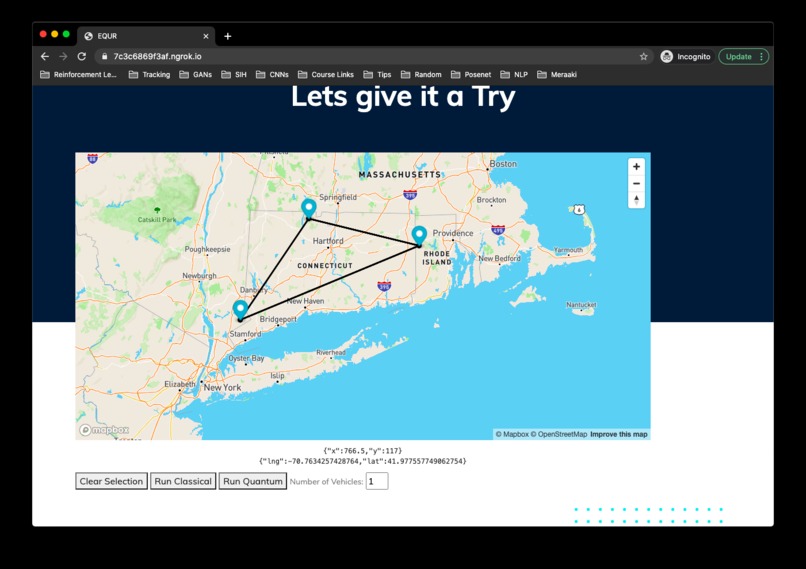This screenshot has height=569, width=806.
Task: Open the Incognito profile indicator
Action: (x=686, y=57)
